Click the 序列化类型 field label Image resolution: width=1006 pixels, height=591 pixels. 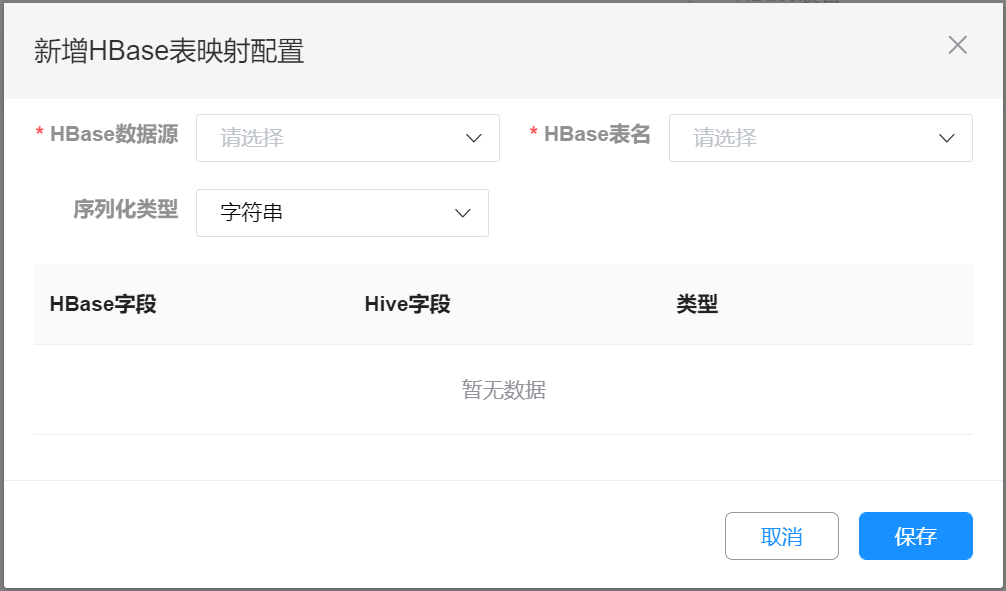pos(125,210)
